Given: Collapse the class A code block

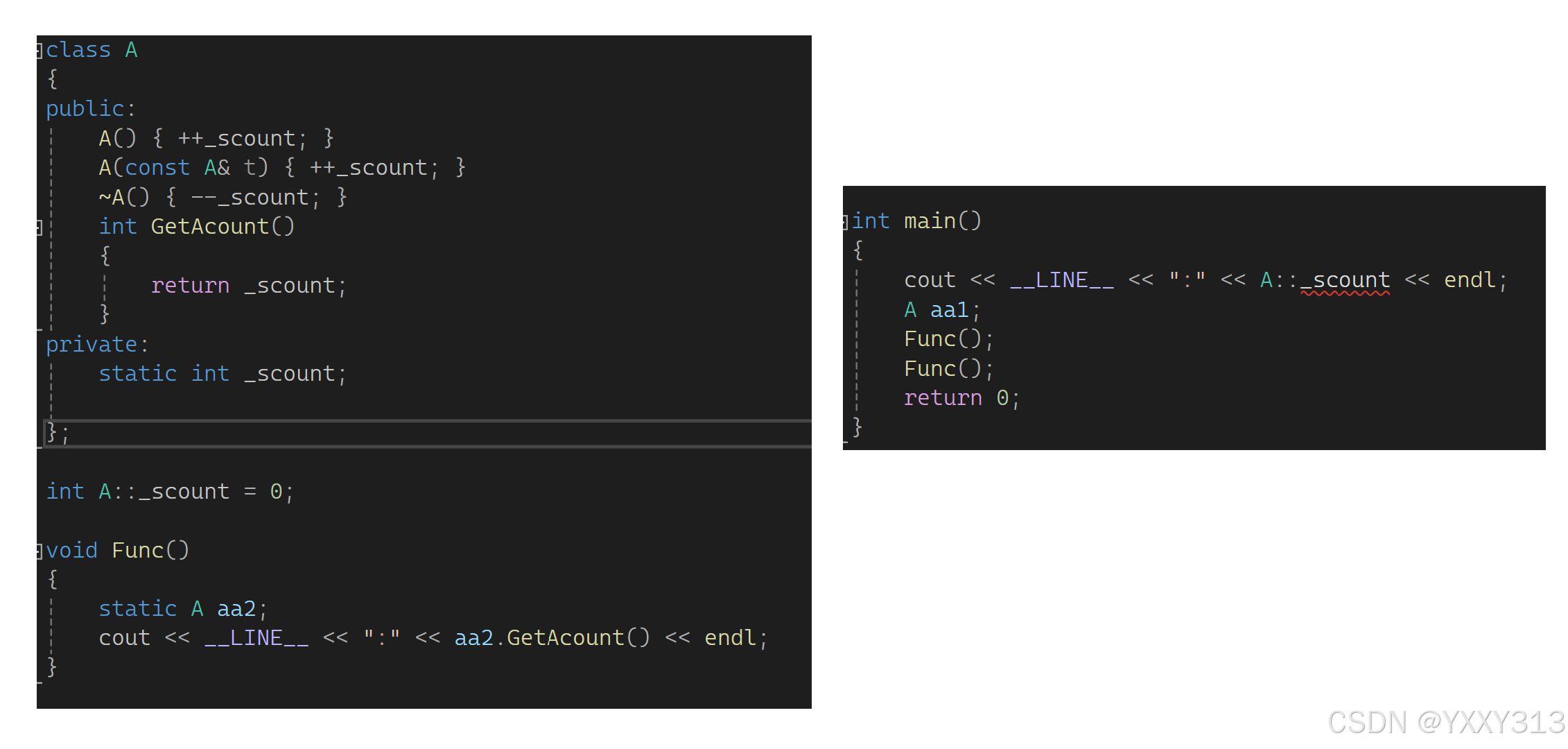Looking at the screenshot, I should (40, 50).
